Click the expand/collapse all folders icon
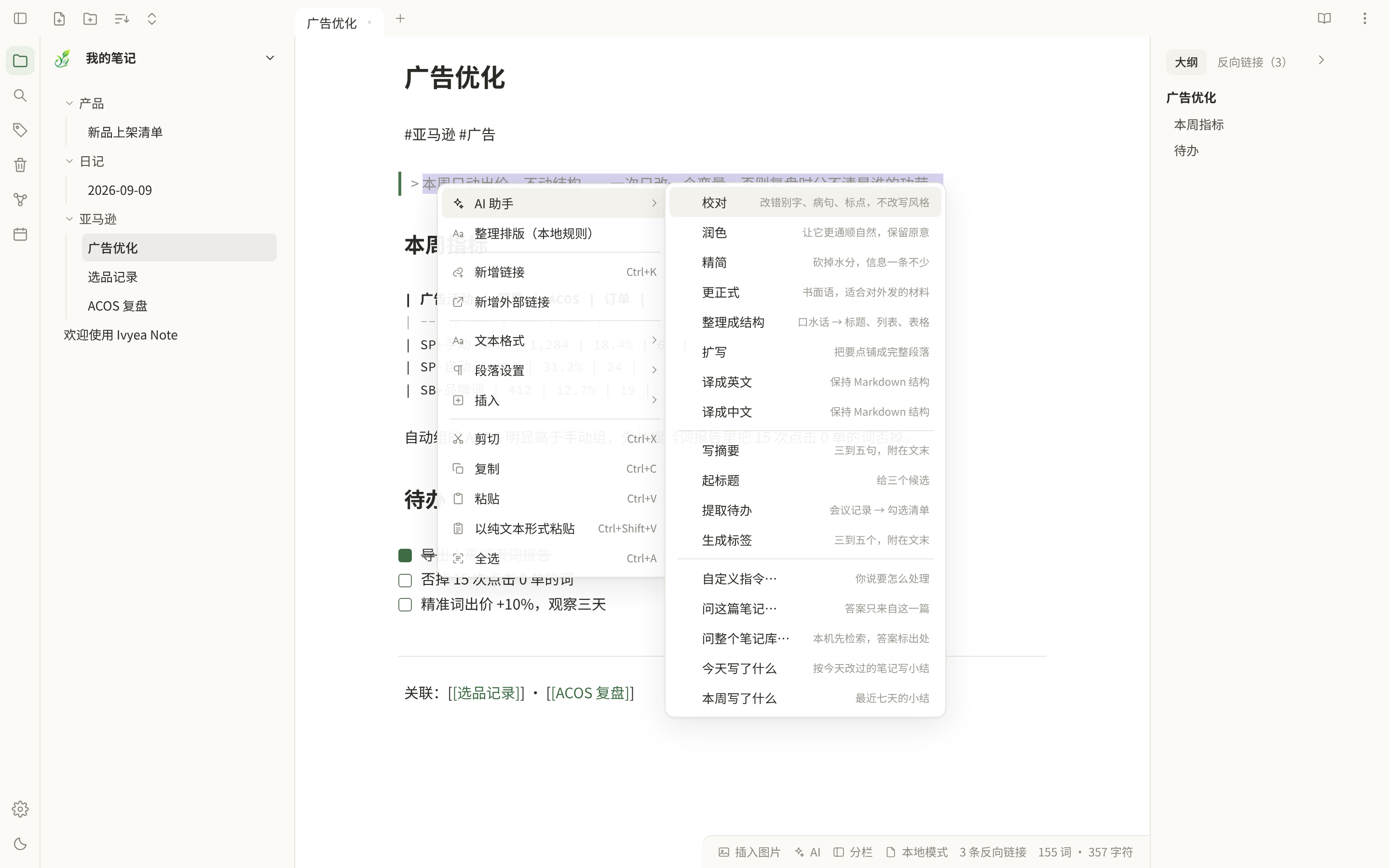This screenshot has height=868, width=1389. [151, 18]
